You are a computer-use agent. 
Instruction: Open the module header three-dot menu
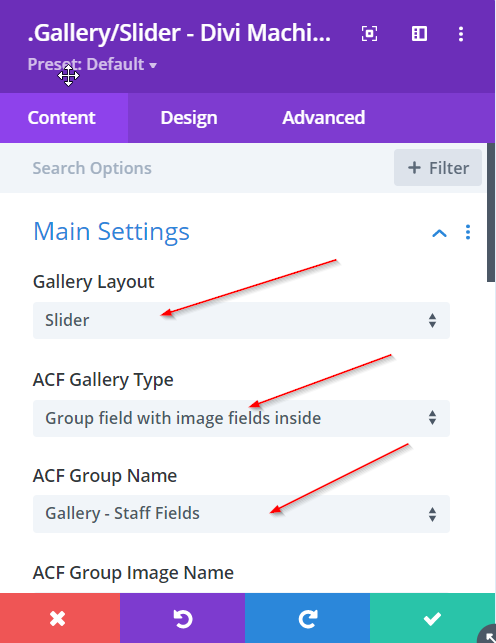[461, 34]
